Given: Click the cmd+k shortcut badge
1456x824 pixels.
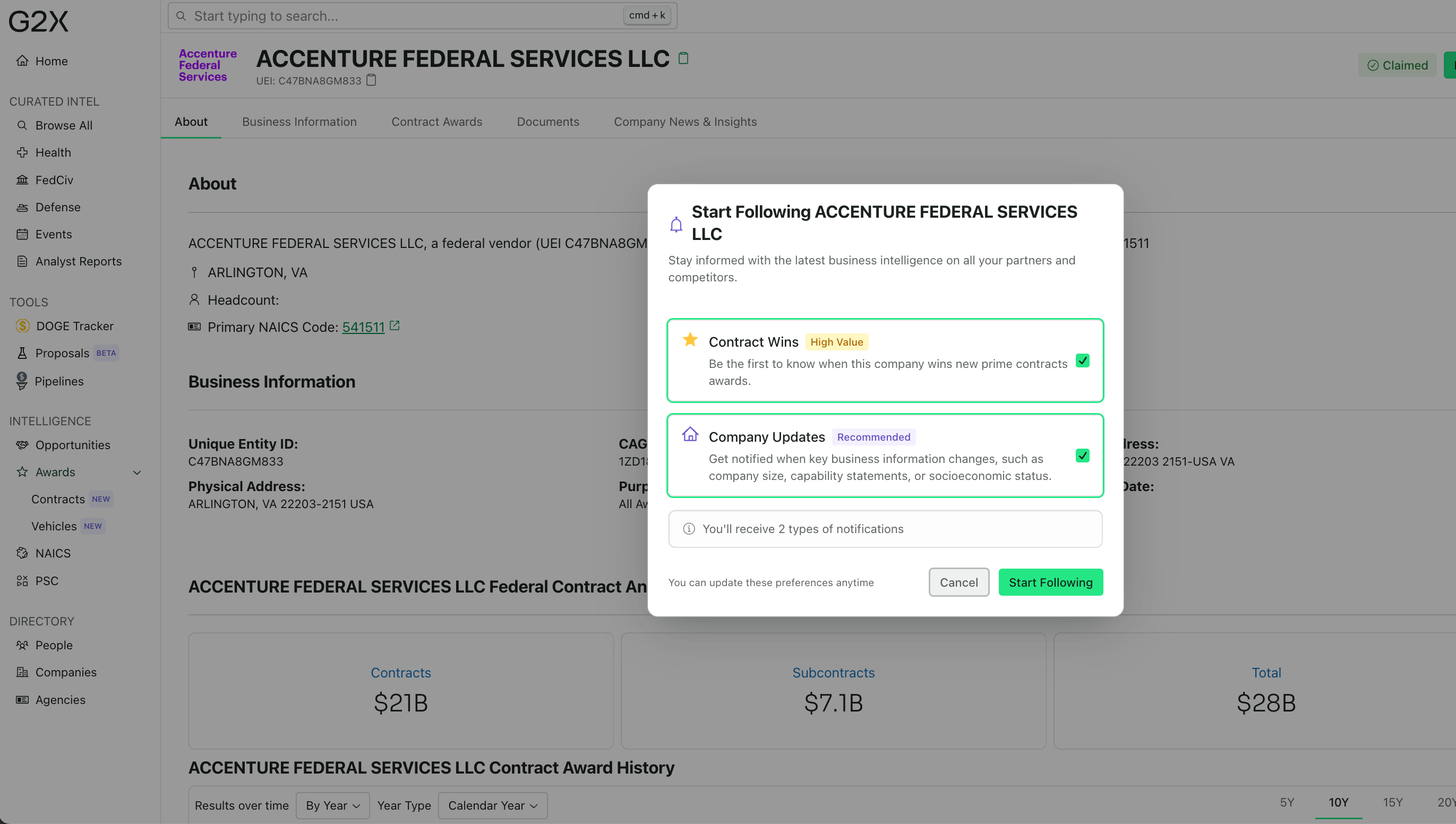Looking at the screenshot, I should [647, 15].
